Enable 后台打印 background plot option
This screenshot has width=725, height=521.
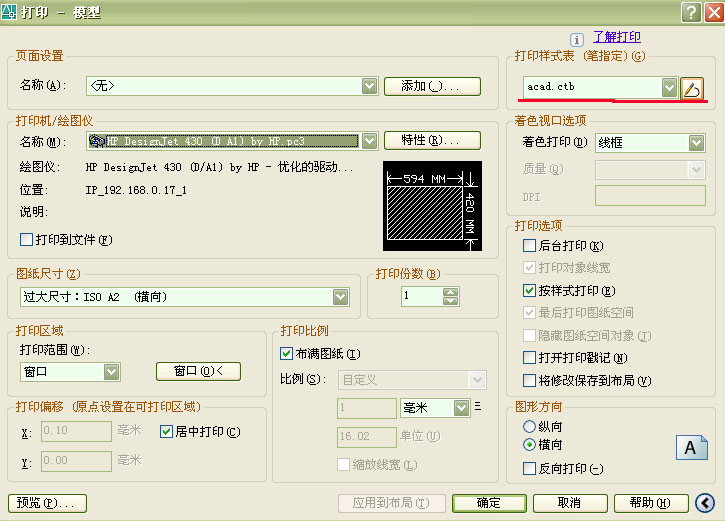point(529,245)
